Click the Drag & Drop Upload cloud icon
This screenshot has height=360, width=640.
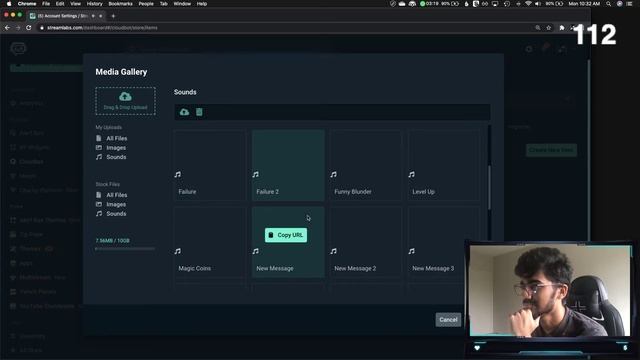125,96
